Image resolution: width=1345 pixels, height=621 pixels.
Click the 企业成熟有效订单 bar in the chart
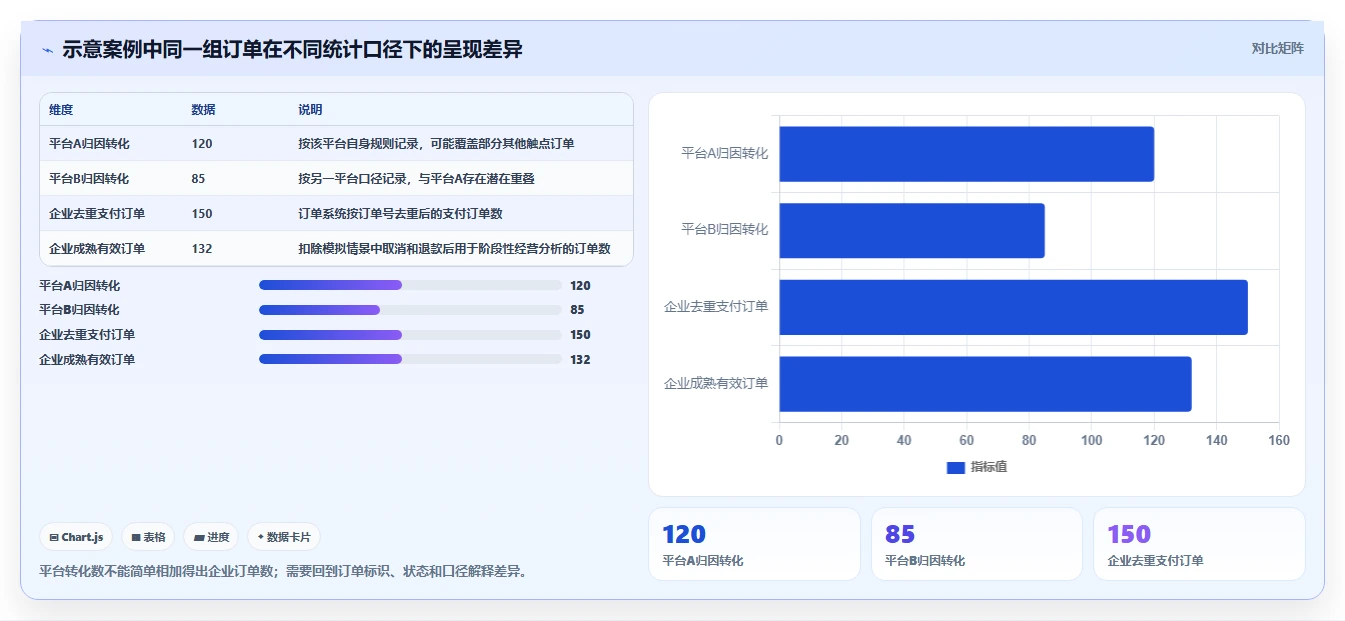click(x=985, y=384)
